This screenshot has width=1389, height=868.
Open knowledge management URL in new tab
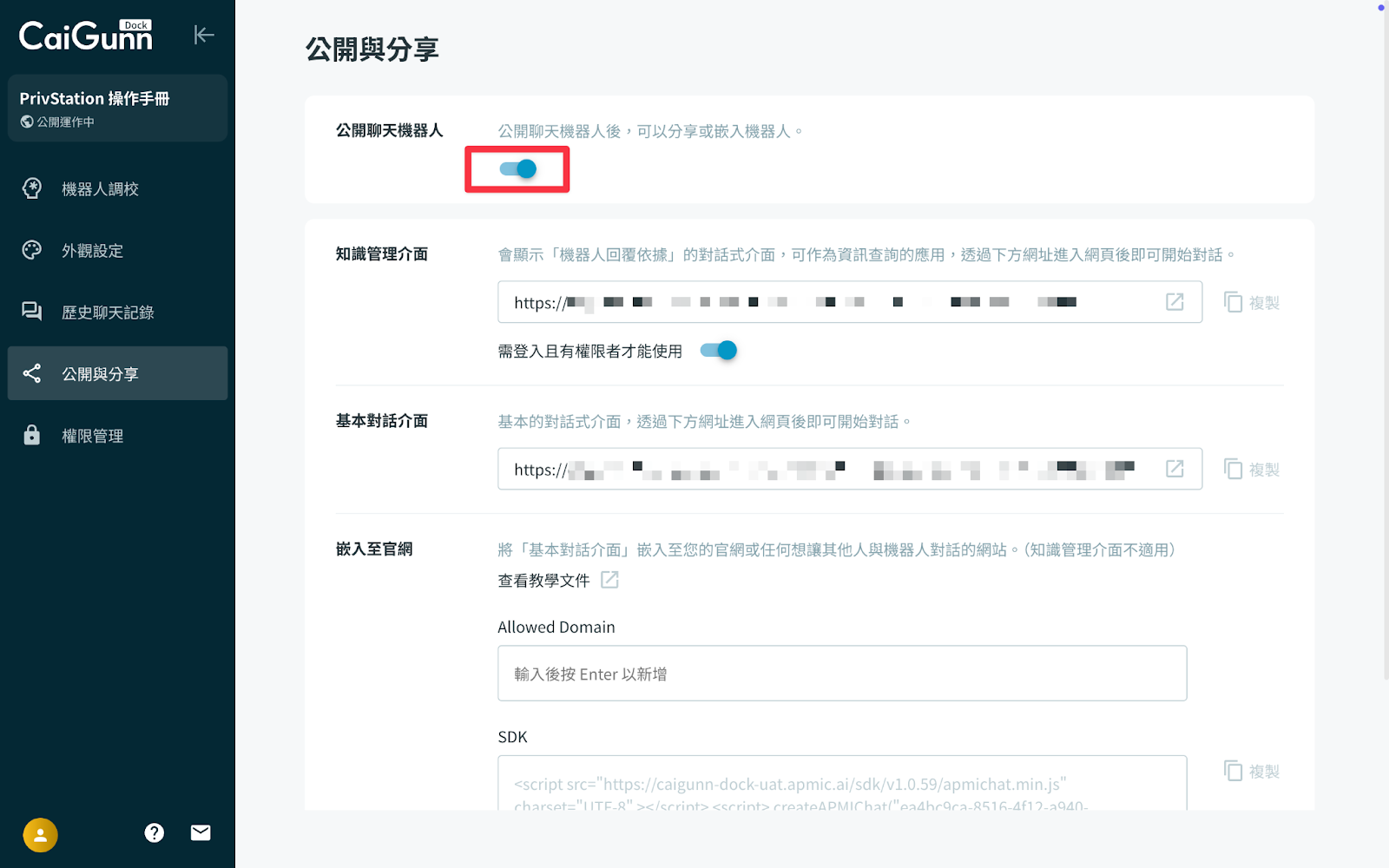[x=1175, y=302]
